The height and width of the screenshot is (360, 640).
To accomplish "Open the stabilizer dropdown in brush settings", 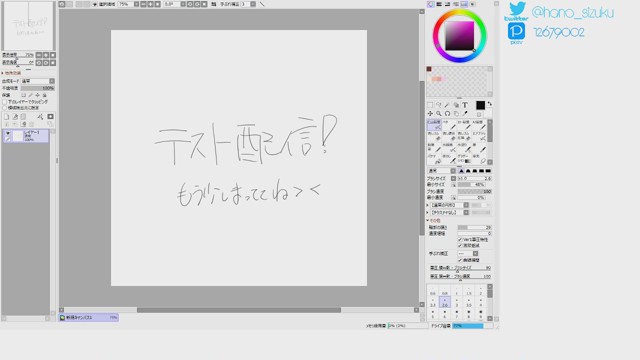I will click(468, 253).
